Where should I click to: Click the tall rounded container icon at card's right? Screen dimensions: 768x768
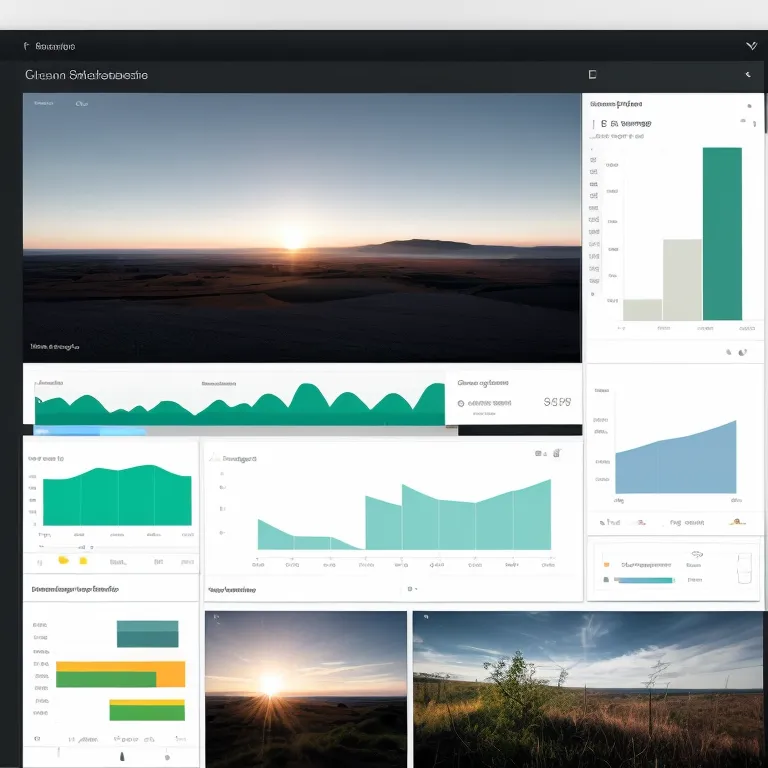coord(742,566)
